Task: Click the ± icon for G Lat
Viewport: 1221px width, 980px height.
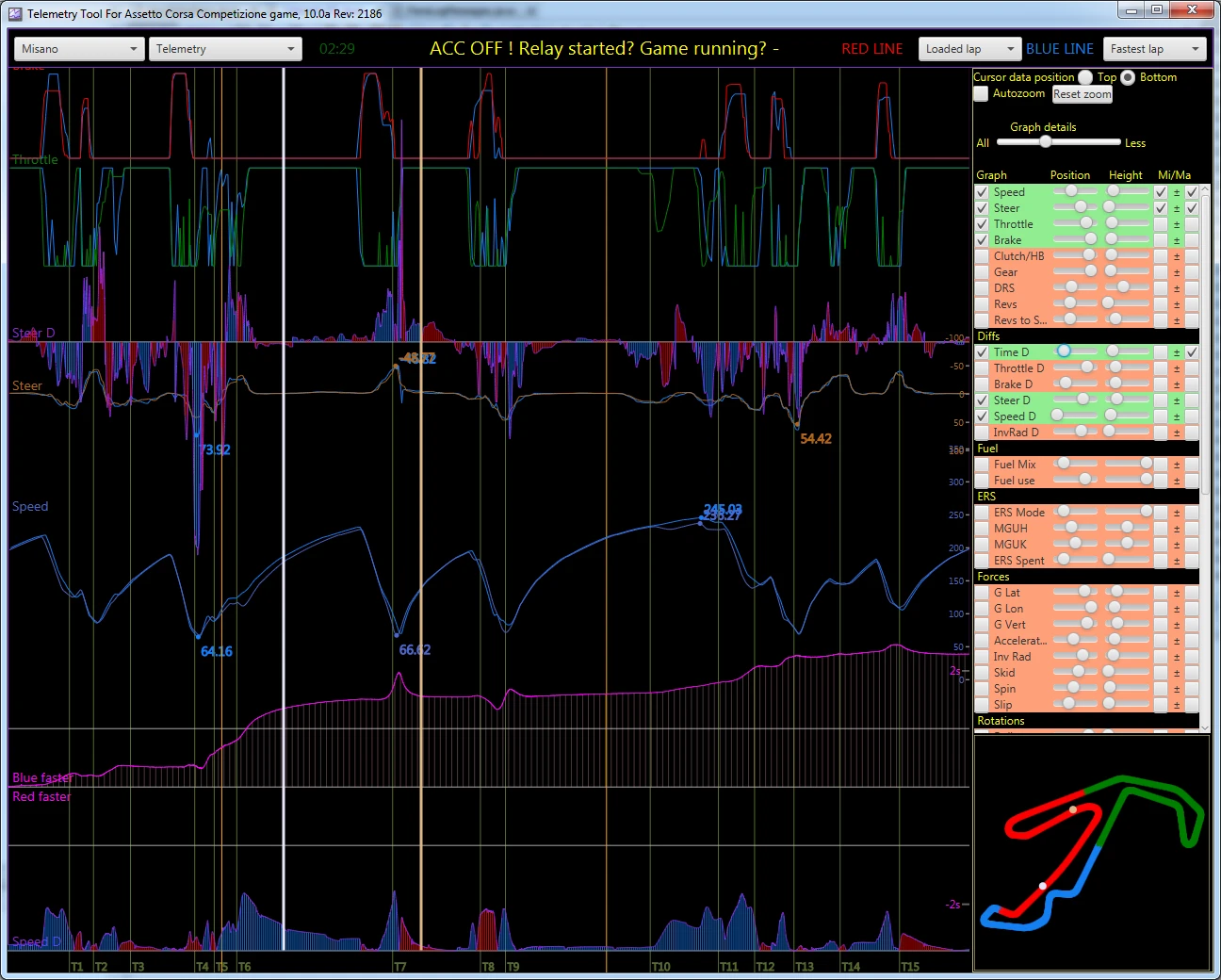Action: 1176,592
